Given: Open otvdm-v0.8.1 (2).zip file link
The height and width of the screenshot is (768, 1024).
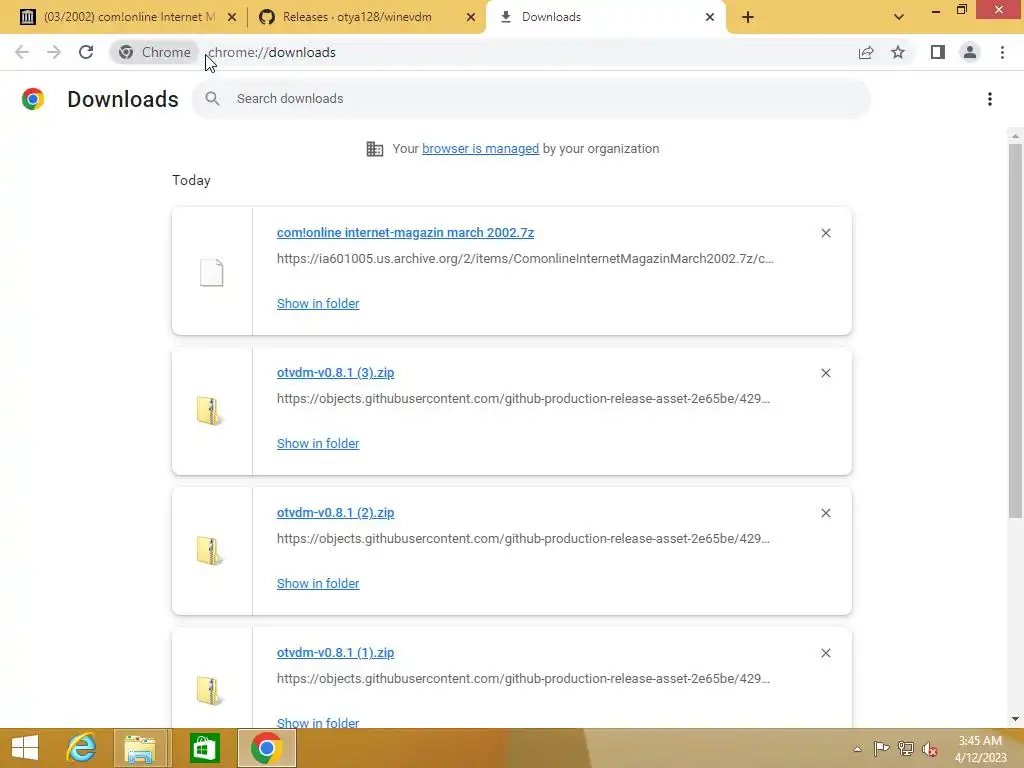Looking at the screenshot, I should tap(335, 513).
